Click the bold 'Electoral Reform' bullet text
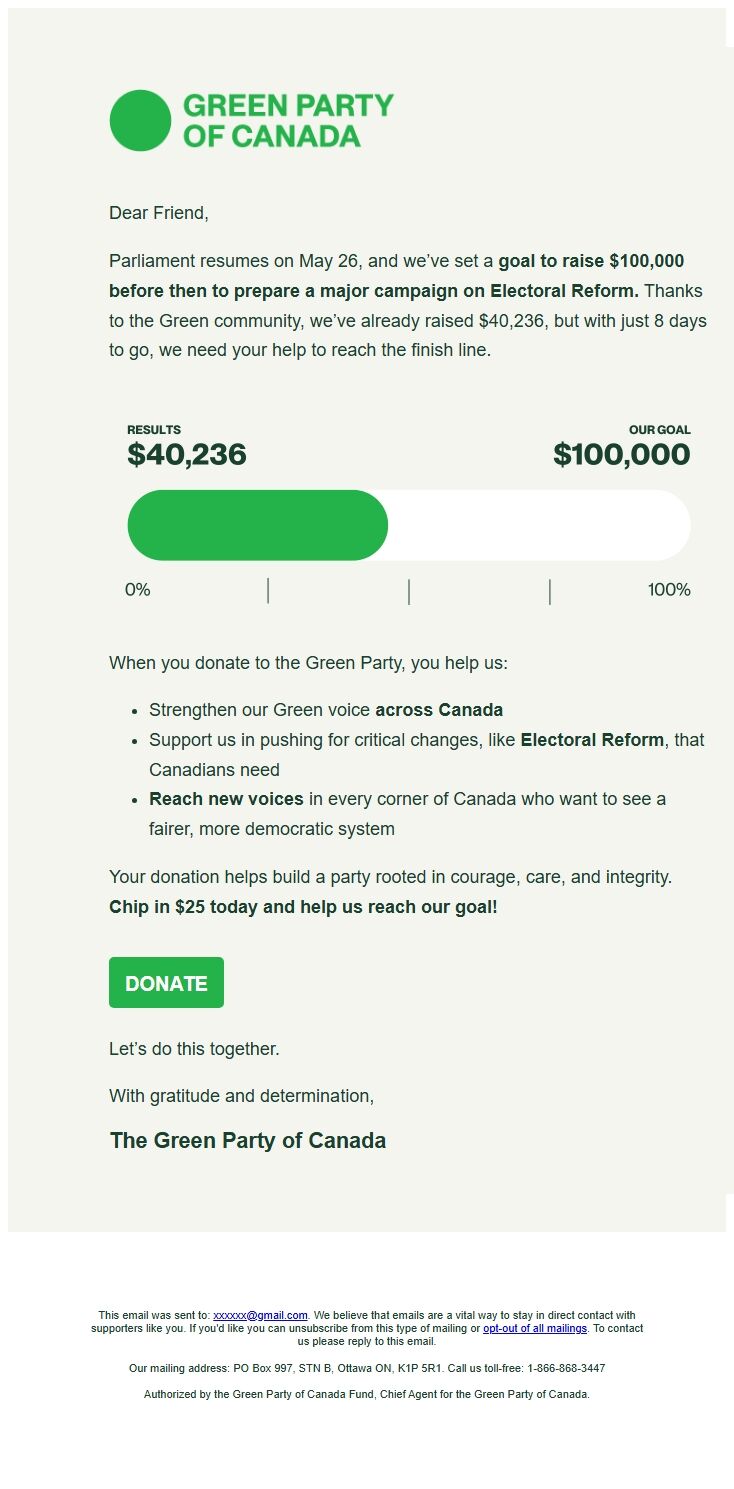734x1489 pixels. 592,740
